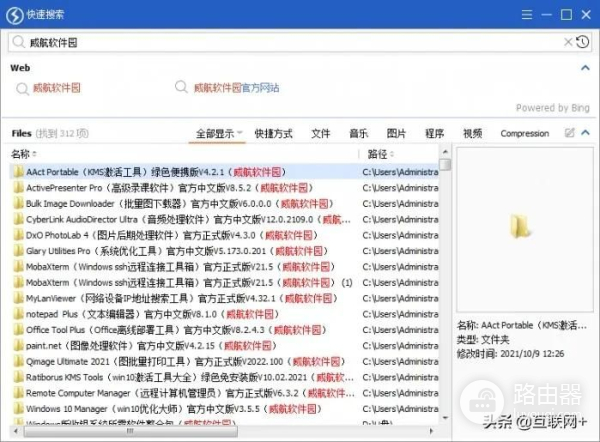Clear the search box with X icon
This screenshot has width=600, height=442.
(x=568, y=42)
